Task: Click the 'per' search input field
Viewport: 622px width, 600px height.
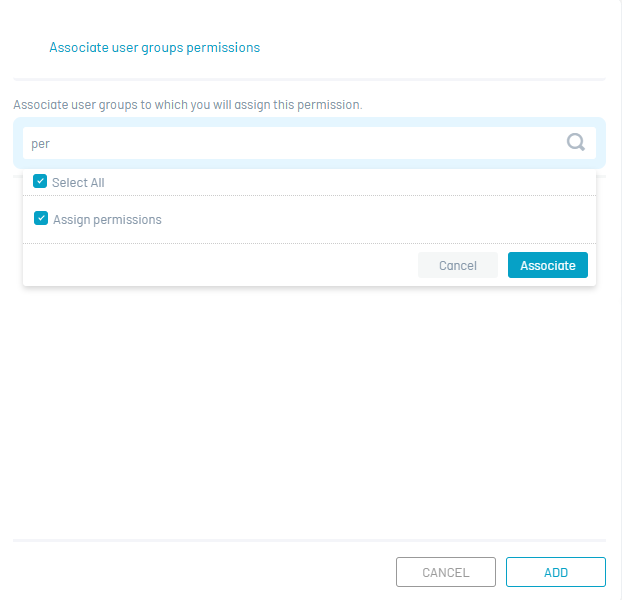Action: pyautogui.click(x=300, y=143)
